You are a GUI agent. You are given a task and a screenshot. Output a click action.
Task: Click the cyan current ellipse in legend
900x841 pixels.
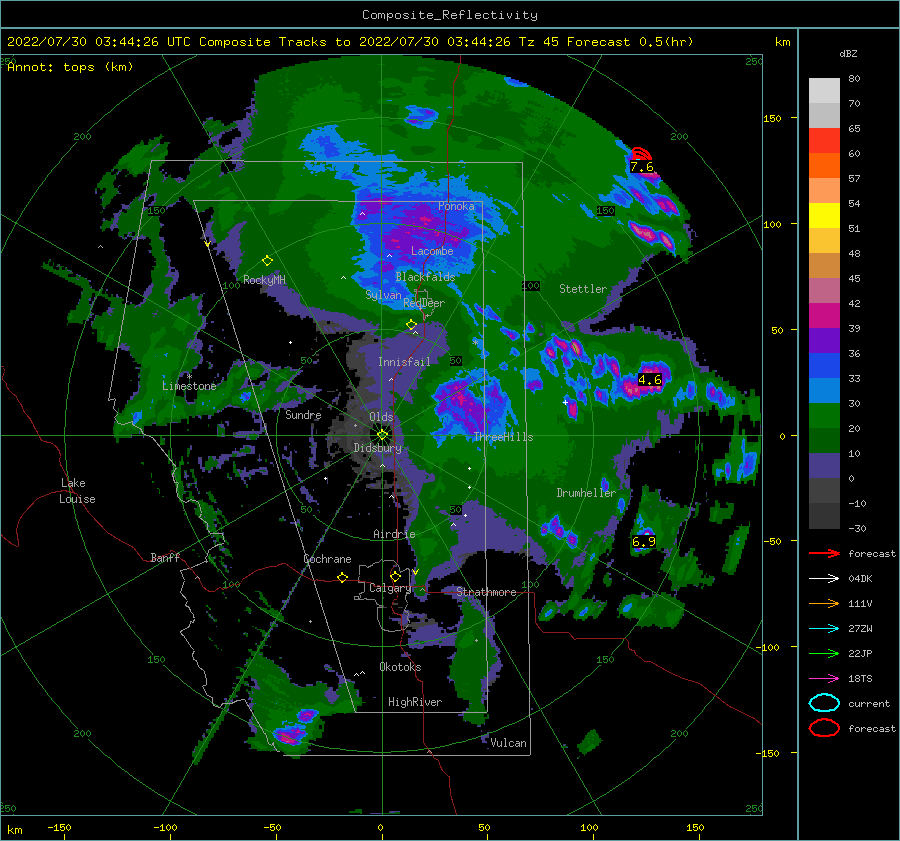(824, 703)
